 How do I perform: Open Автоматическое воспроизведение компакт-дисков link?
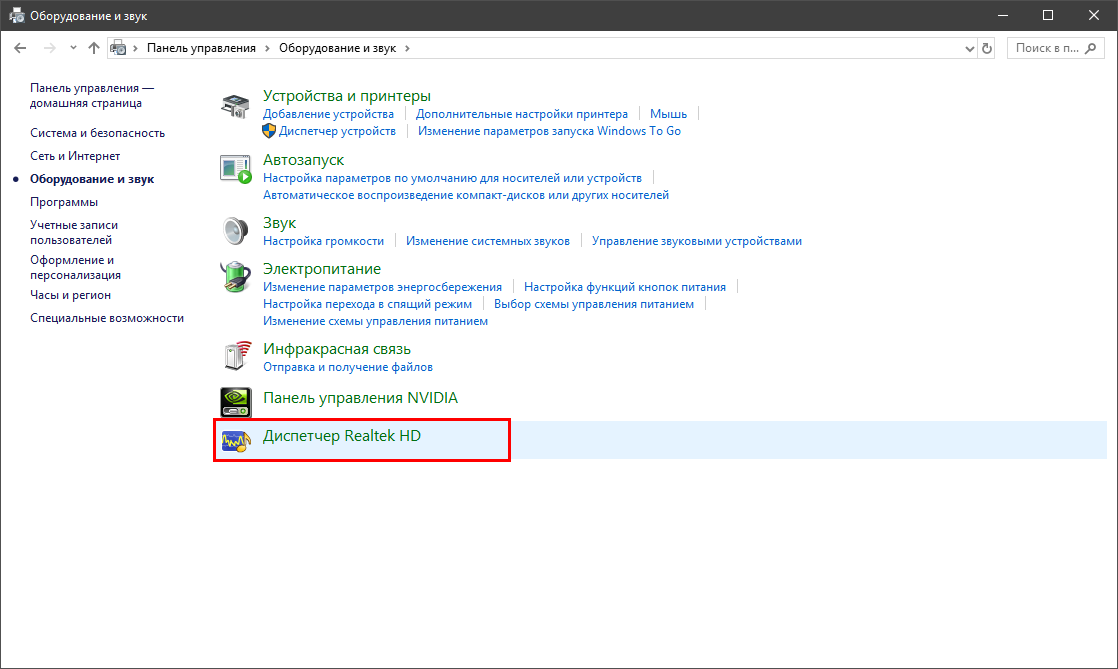coord(466,195)
